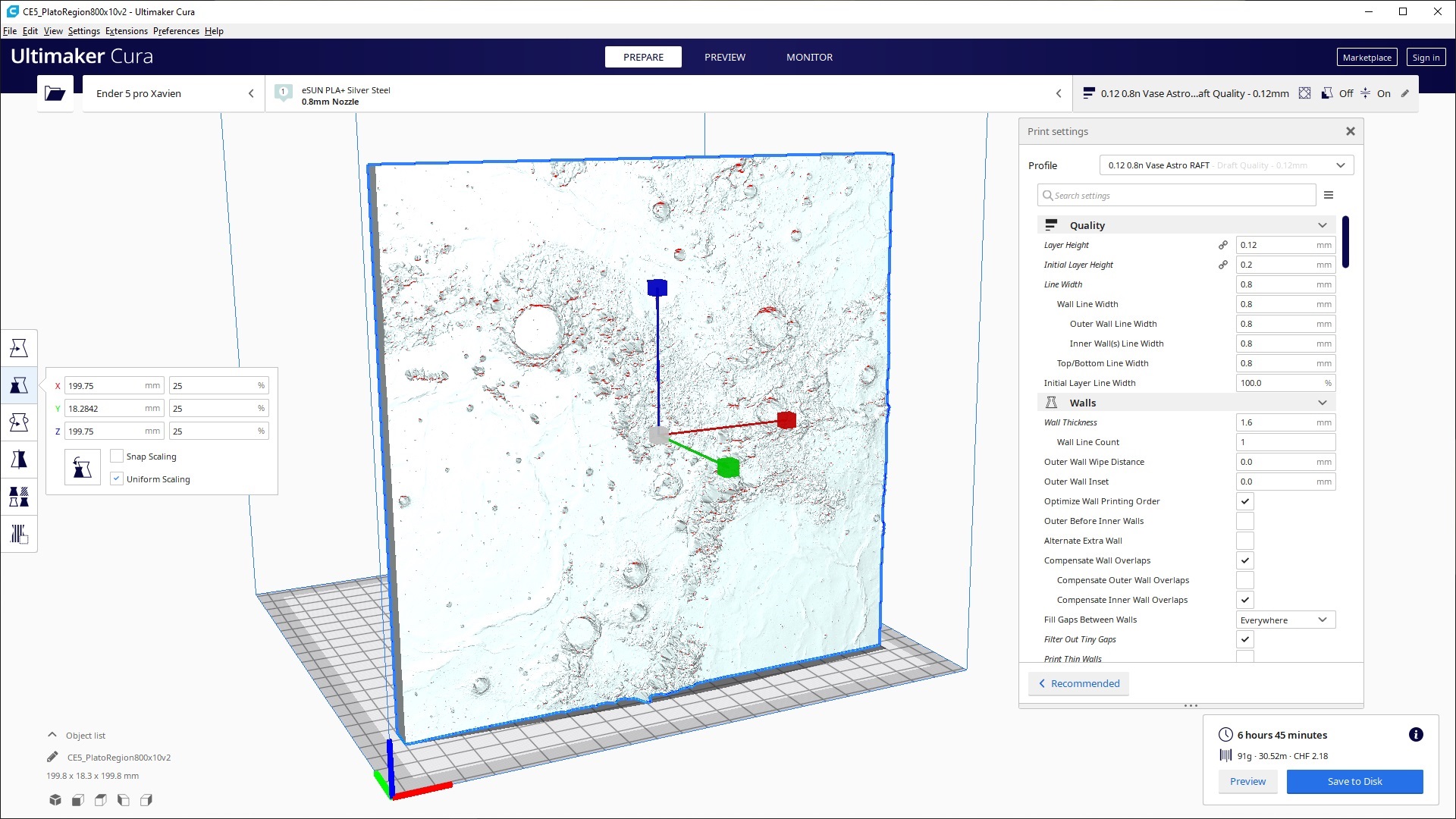Click the X scale mm field
The height and width of the screenshot is (819, 1456).
(x=115, y=385)
